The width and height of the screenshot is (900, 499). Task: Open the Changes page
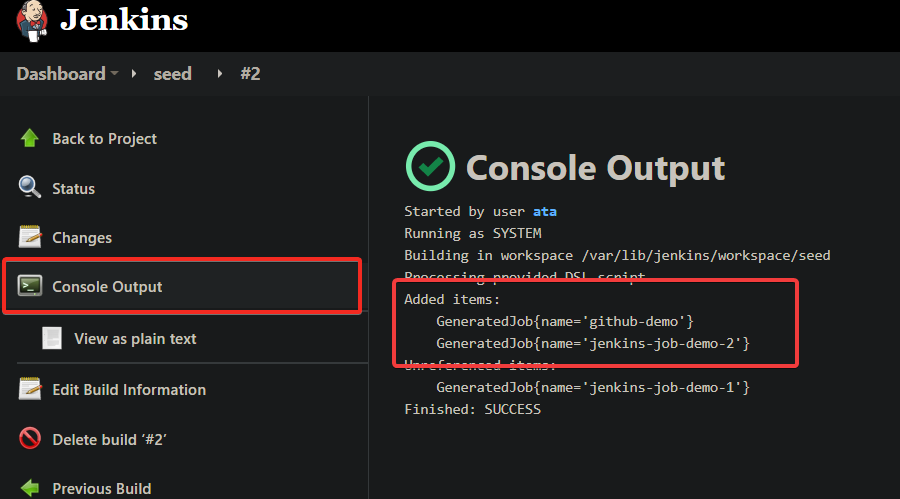(x=82, y=238)
